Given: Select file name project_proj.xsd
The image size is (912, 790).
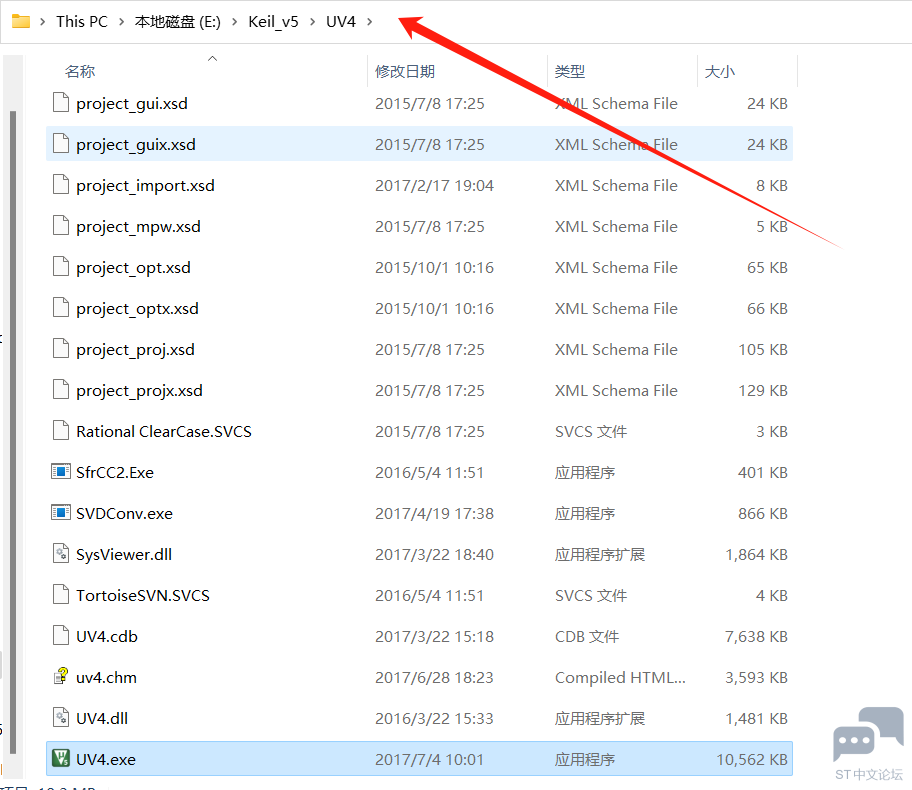Looking at the screenshot, I should click(136, 350).
